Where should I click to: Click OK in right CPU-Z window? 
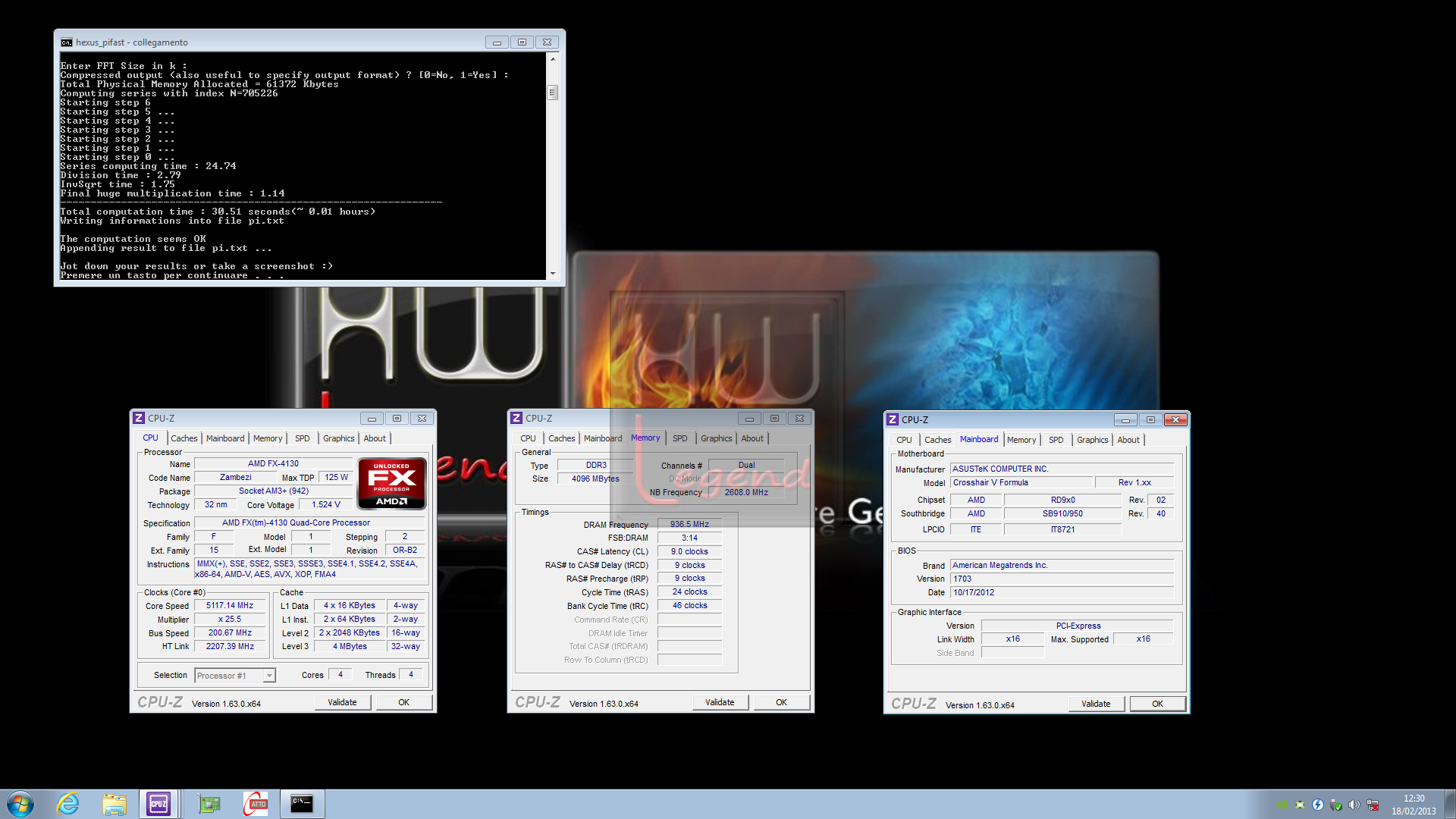pos(1157,704)
